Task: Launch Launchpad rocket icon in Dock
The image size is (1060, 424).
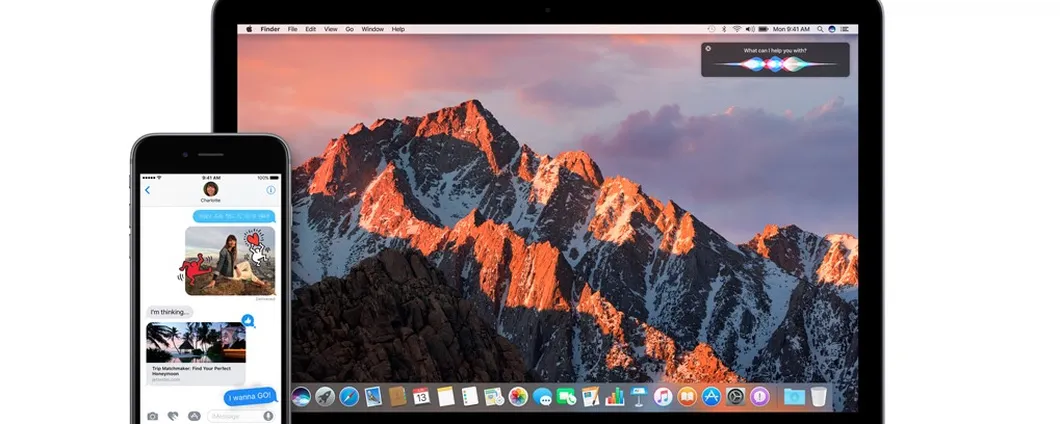Action: 325,396
